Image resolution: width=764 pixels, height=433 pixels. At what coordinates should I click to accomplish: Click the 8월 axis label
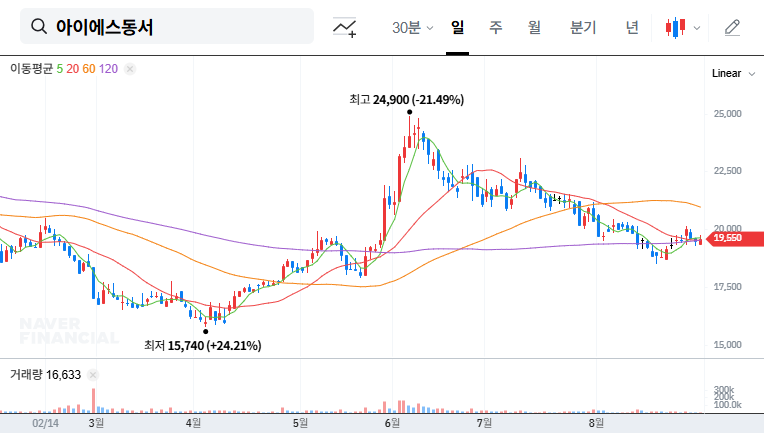pyautogui.click(x=596, y=423)
